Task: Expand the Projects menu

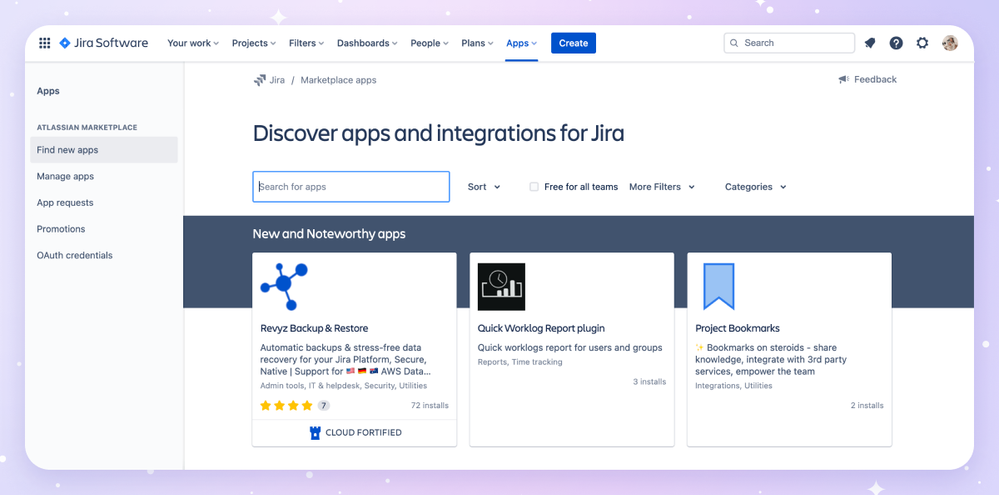Action: tap(254, 43)
